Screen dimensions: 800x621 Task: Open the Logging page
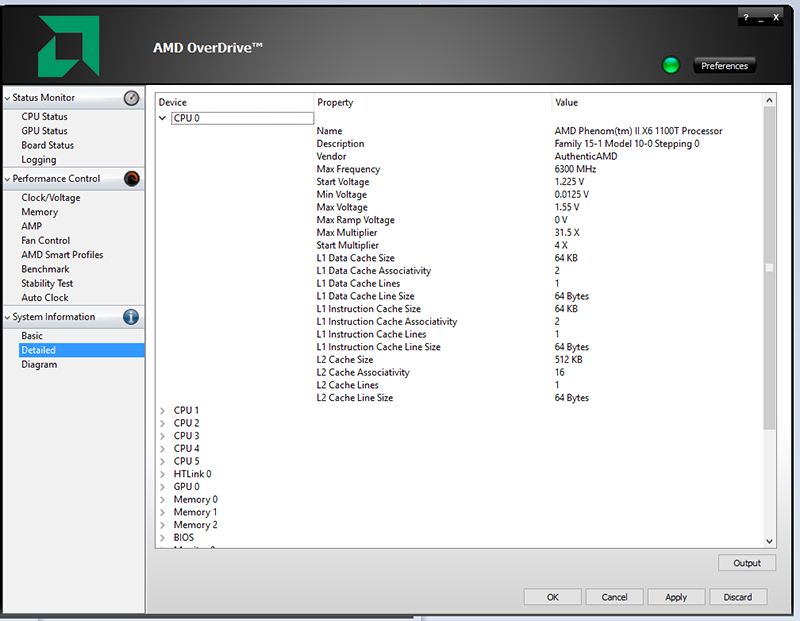tap(39, 160)
